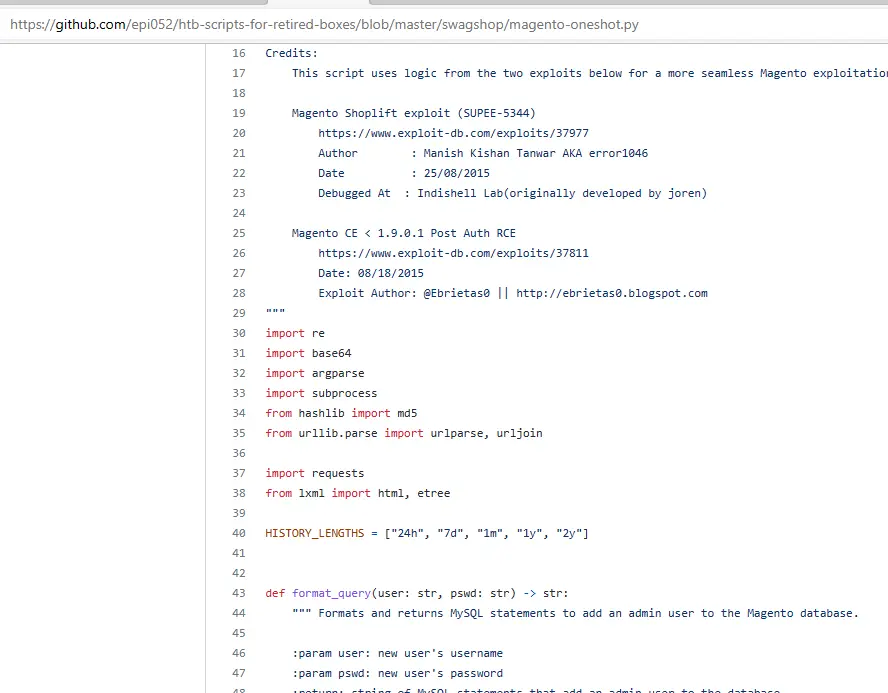Viewport: 888px width, 693px height.
Task: Click the ebrietas0.blogspot.com URL text
Action: click(612, 293)
